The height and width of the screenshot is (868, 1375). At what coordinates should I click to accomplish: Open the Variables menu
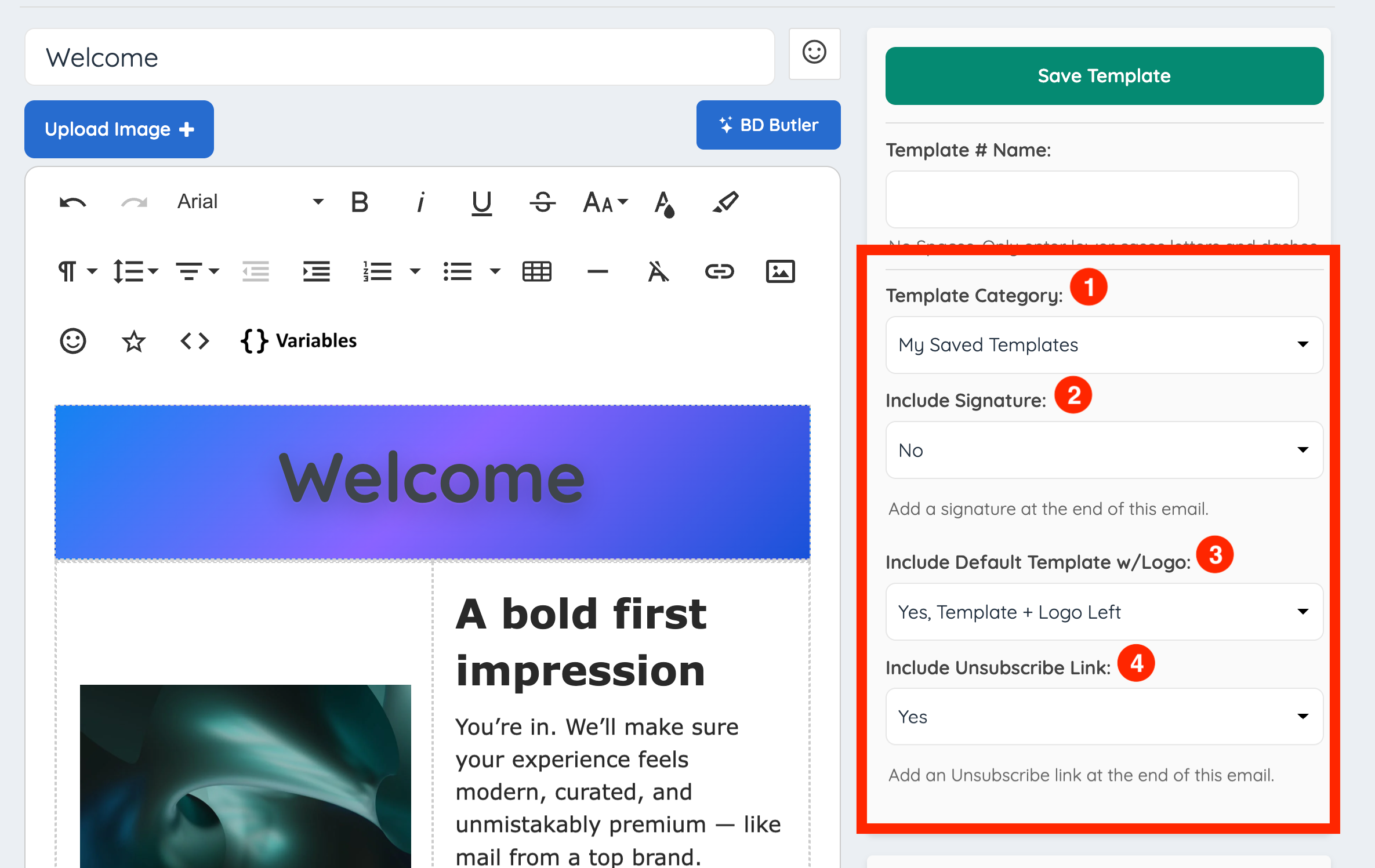pyautogui.click(x=299, y=341)
